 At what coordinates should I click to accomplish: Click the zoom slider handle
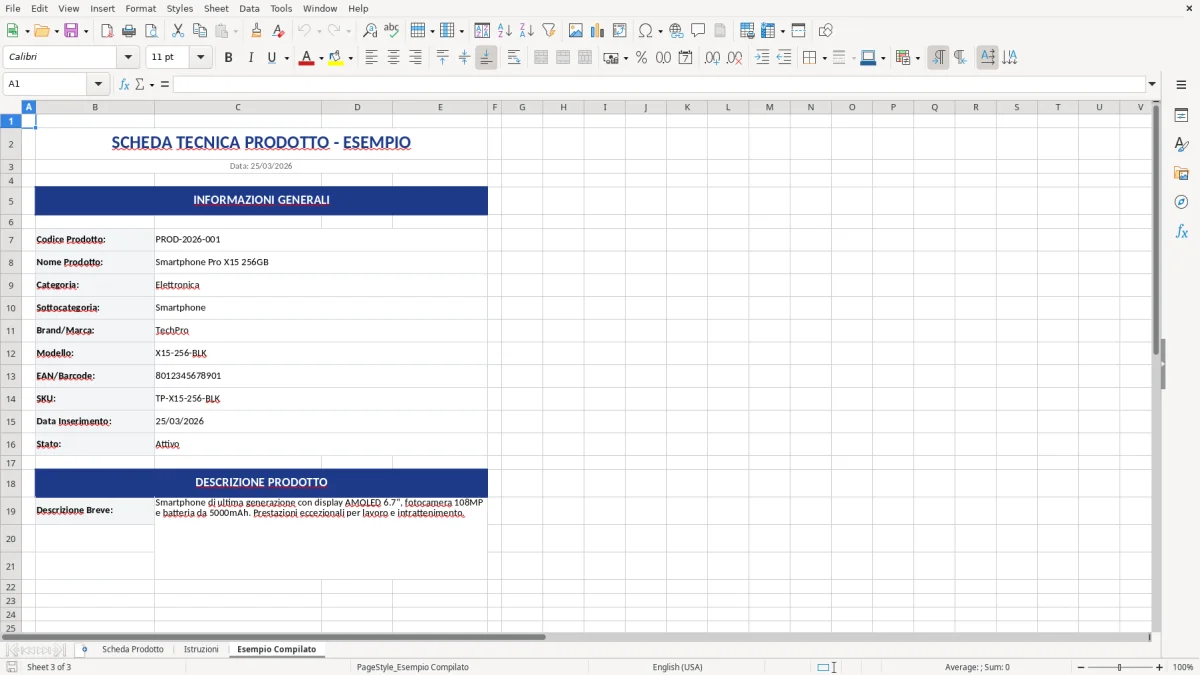pos(1120,667)
